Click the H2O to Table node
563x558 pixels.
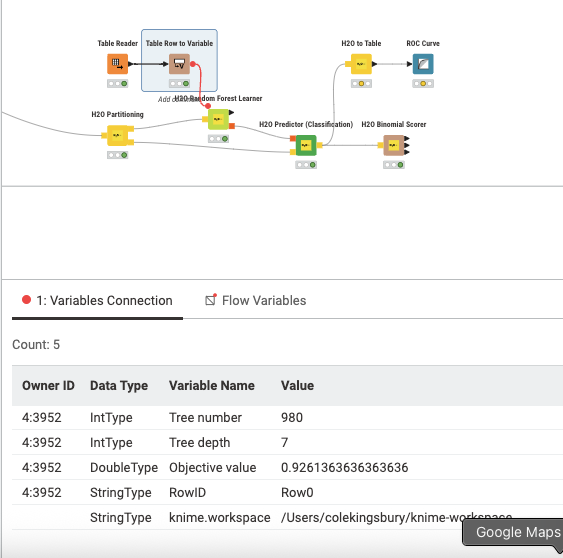[x=361, y=64]
